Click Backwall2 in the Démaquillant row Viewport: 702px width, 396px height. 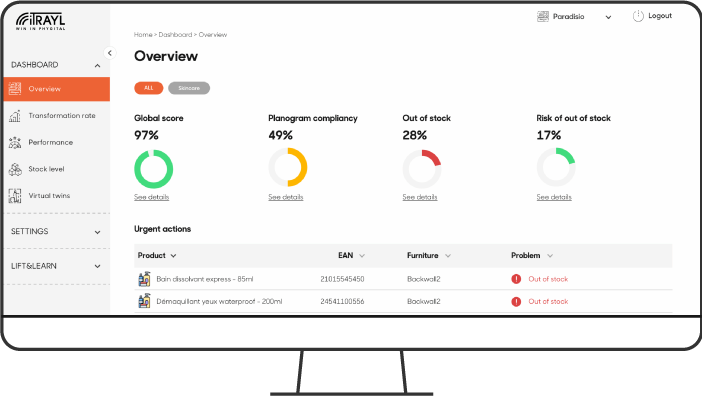[x=424, y=301]
